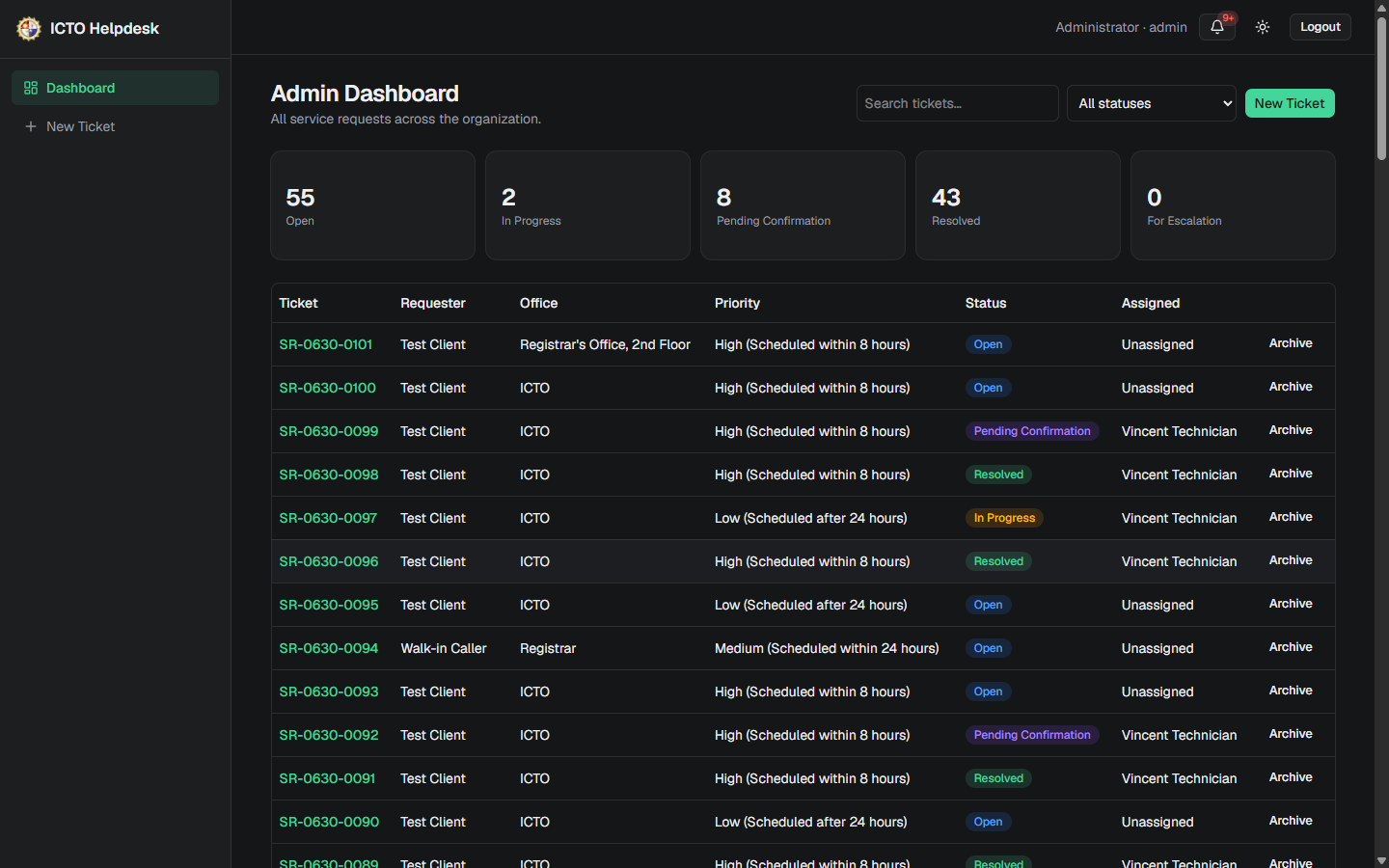Click the Requester column header
The width and height of the screenshot is (1389, 868).
(x=433, y=303)
